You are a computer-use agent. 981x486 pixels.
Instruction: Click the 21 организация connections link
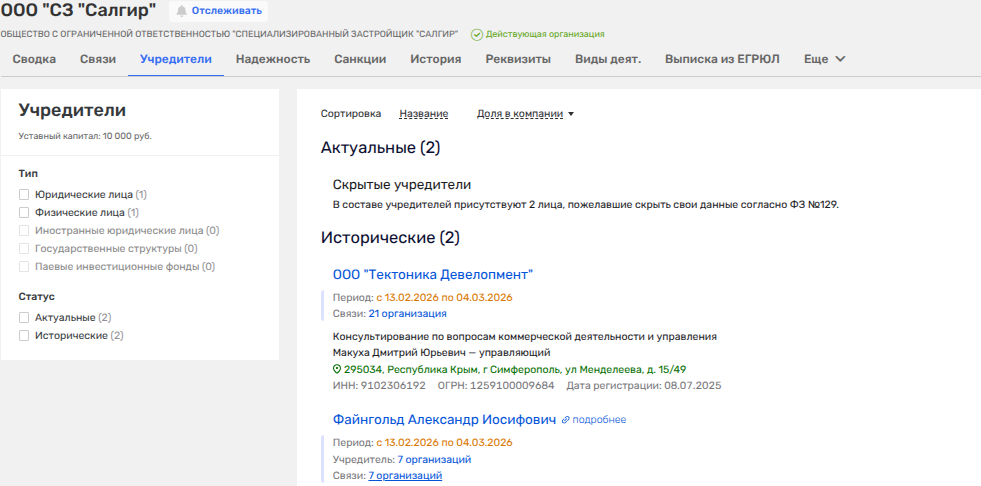click(x=407, y=313)
